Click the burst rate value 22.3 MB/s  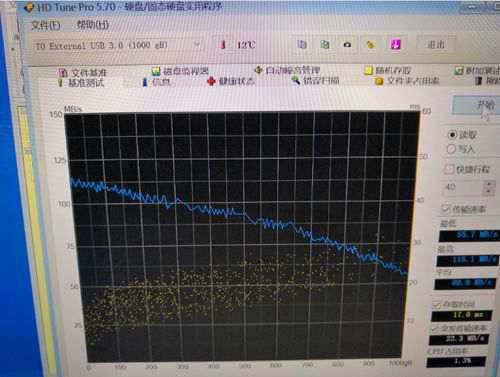459,339
